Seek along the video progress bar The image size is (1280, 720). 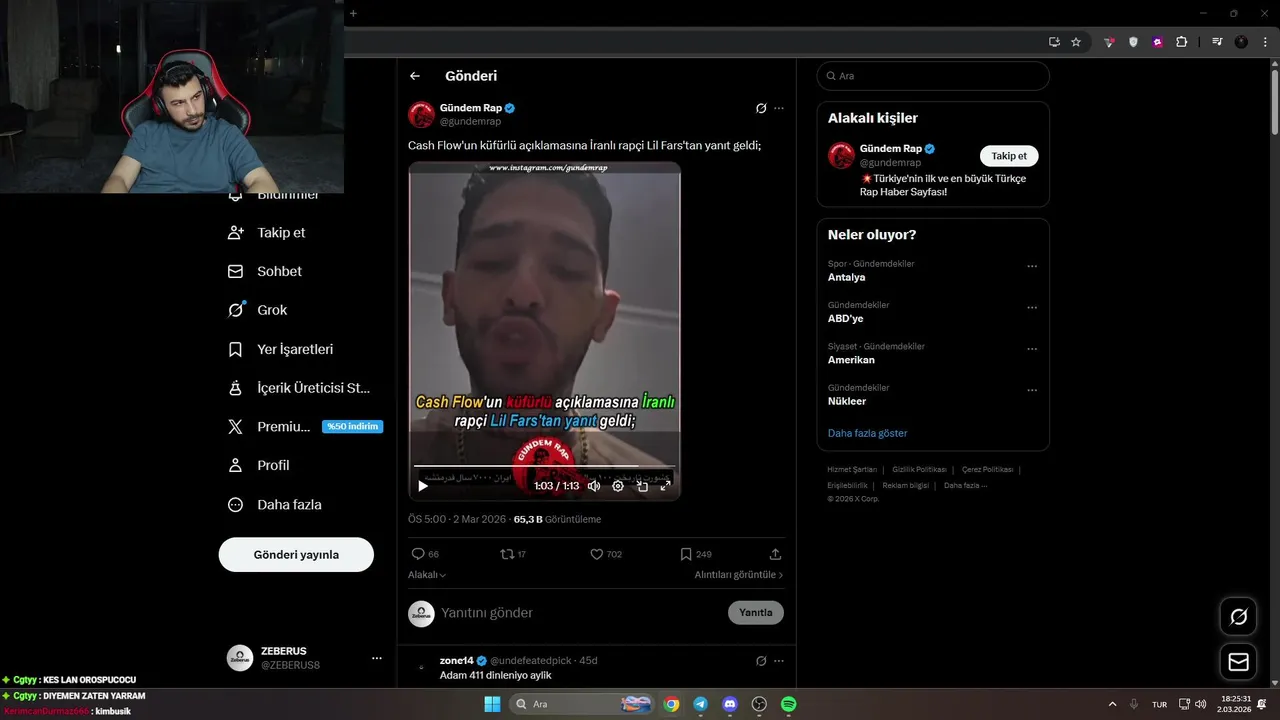pos(544,466)
